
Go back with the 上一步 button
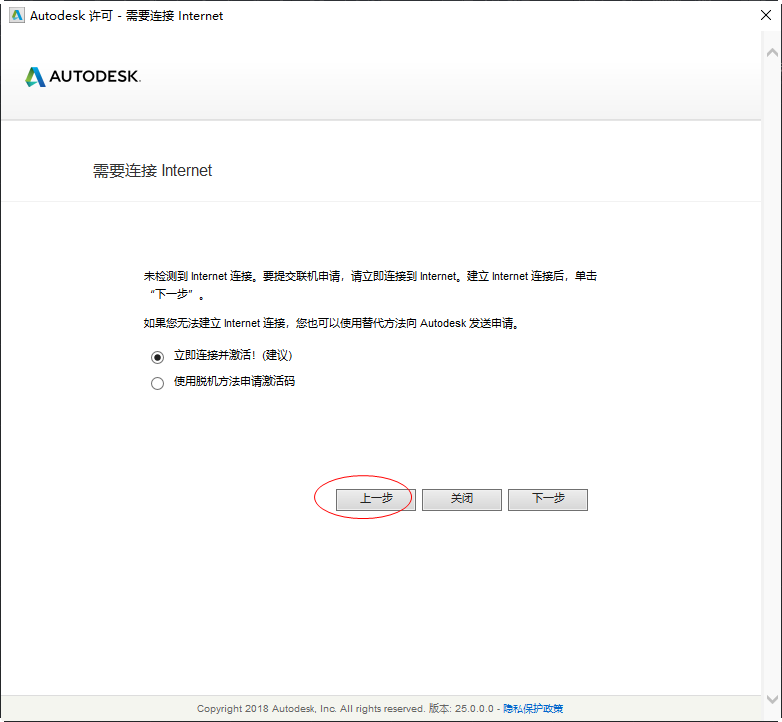pyautogui.click(x=376, y=499)
